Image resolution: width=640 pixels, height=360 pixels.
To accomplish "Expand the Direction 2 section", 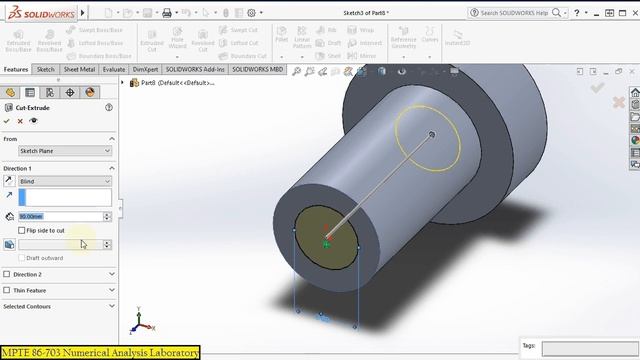I will 112,274.
